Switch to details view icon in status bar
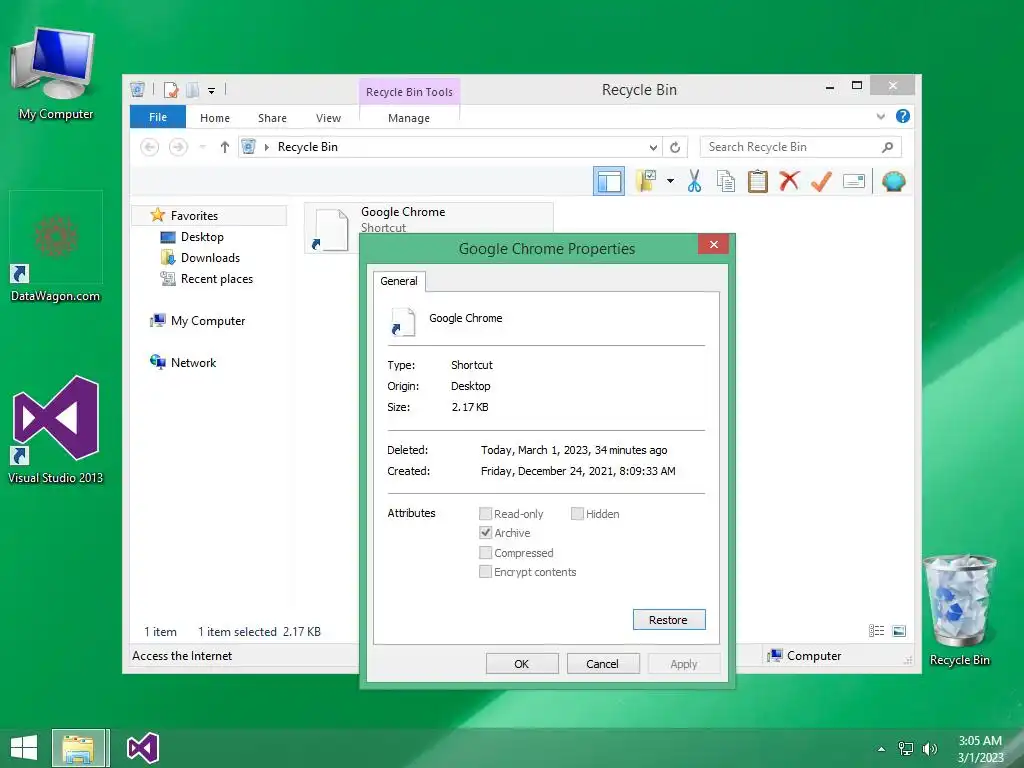The height and width of the screenshot is (768, 1024). 876,631
